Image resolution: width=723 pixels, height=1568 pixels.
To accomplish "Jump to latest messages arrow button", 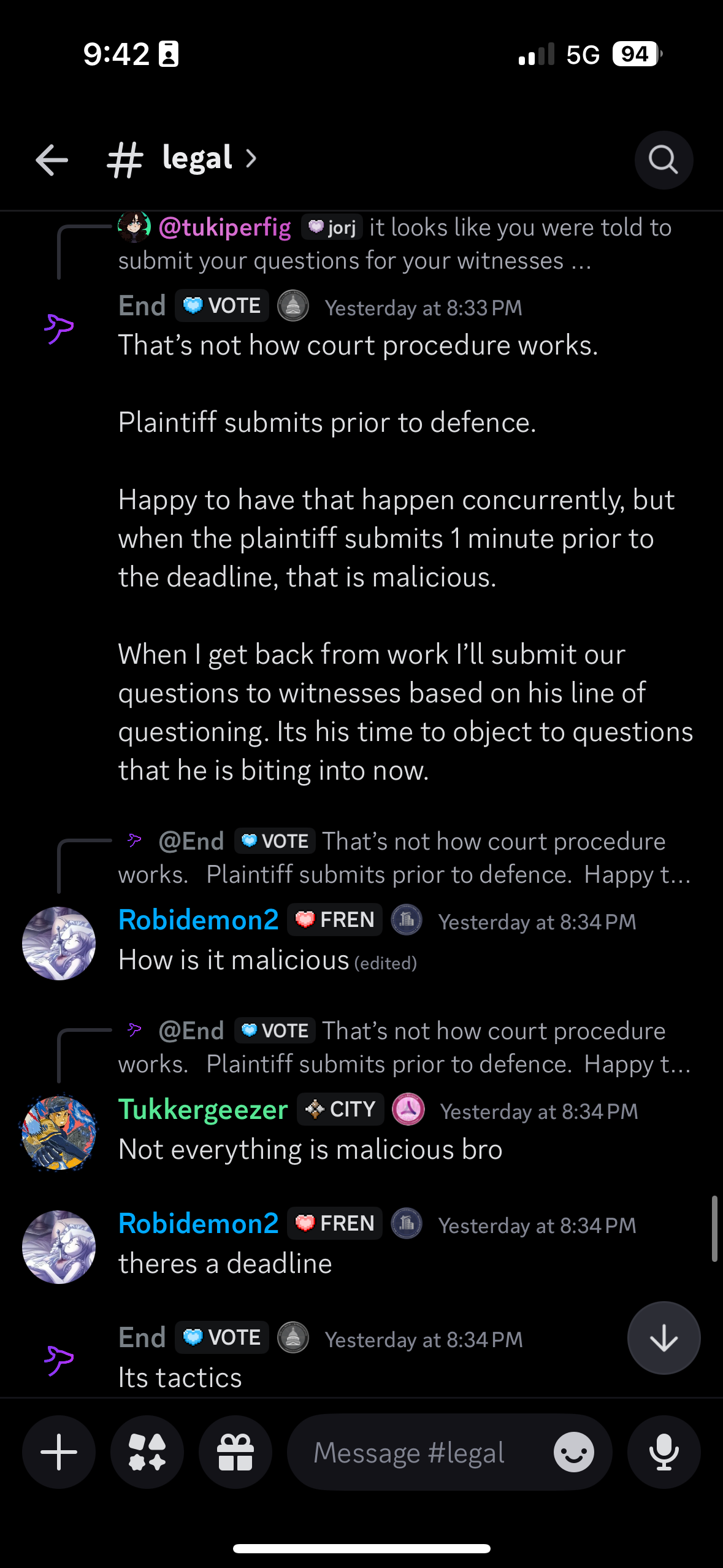I will (664, 1338).
